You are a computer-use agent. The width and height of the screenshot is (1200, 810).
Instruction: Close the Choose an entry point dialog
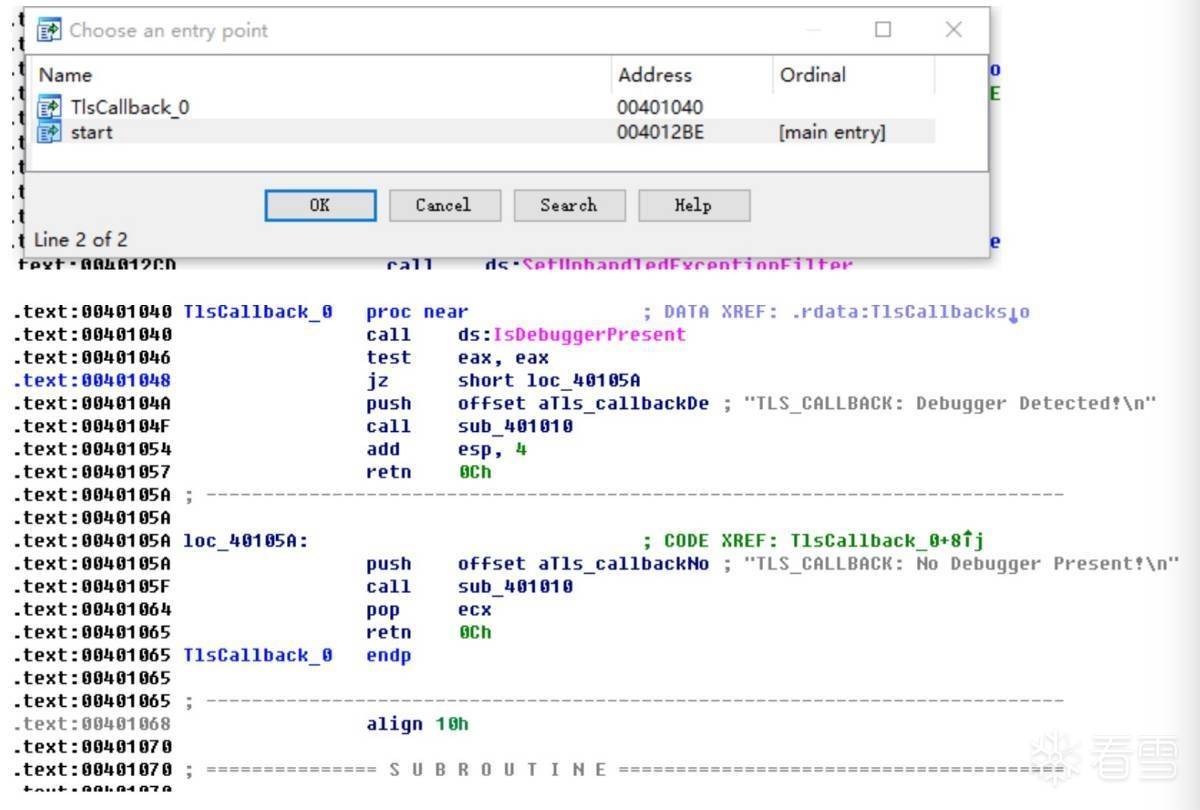click(x=954, y=30)
